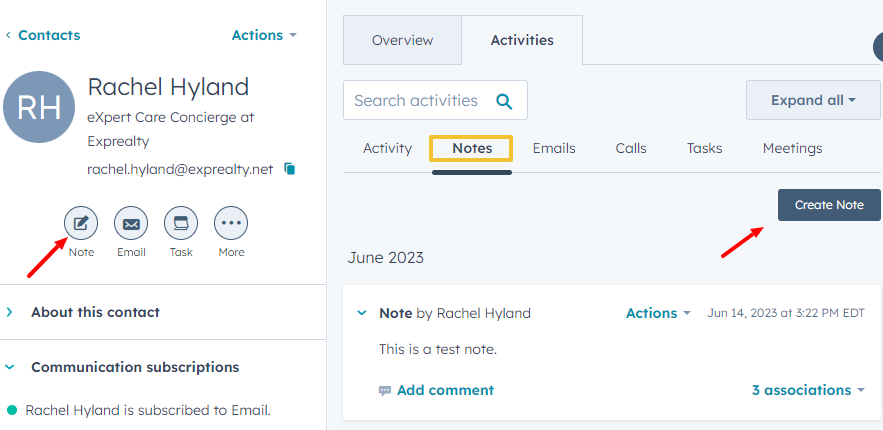Image resolution: width=883 pixels, height=430 pixels.
Task: Open the More options ellipsis icon
Action: click(231, 224)
